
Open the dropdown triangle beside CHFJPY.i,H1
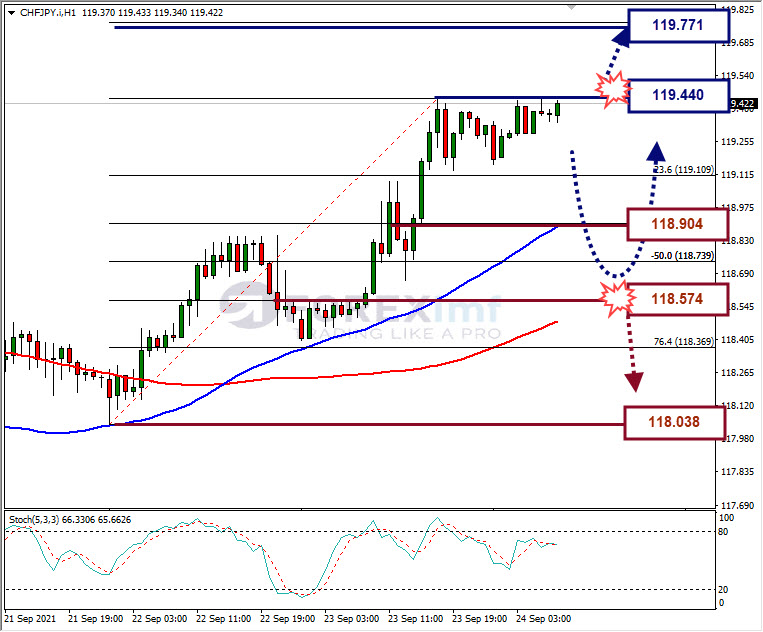pos(12,13)
